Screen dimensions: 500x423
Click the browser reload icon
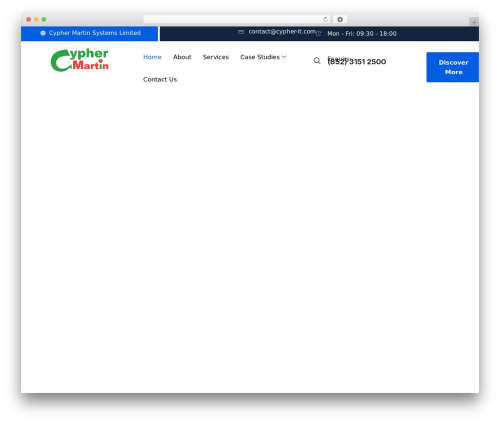click(x=325, y=19)
